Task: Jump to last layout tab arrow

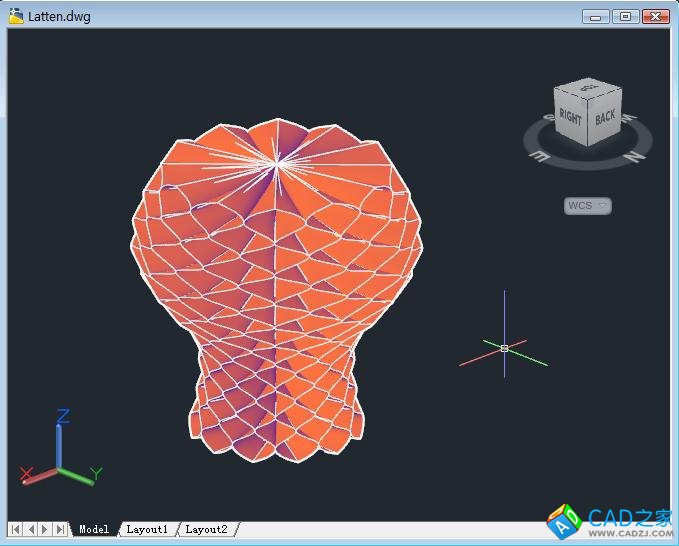Action: [x=60, y=529]
